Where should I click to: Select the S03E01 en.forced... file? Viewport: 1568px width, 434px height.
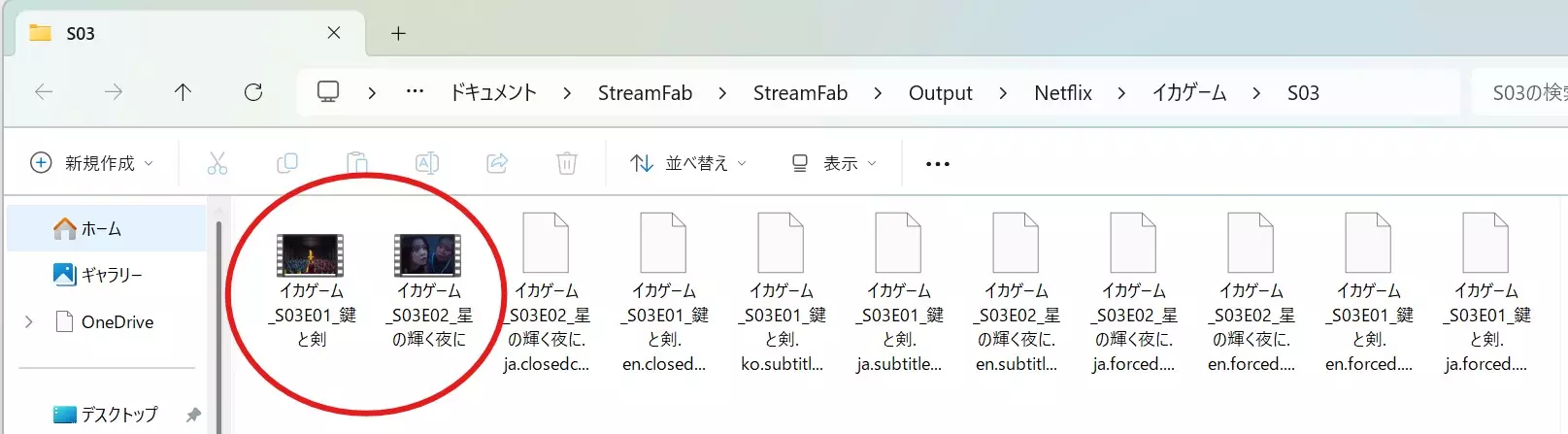[x=1369, y=293]
